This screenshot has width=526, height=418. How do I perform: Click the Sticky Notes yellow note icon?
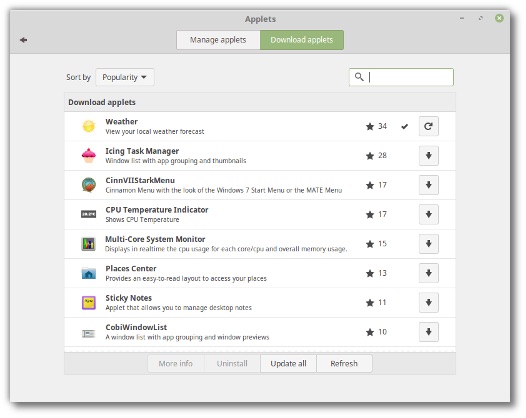click(x=89, y=303)
